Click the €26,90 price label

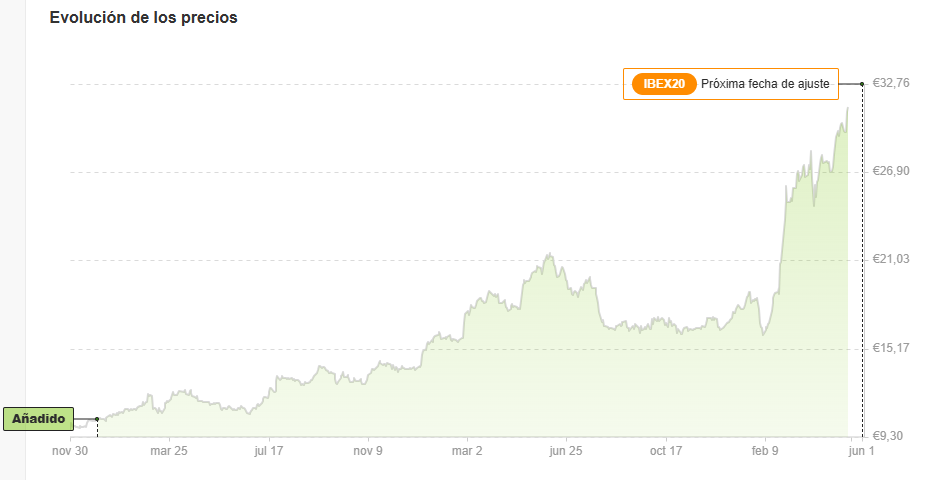pos(890,171)
